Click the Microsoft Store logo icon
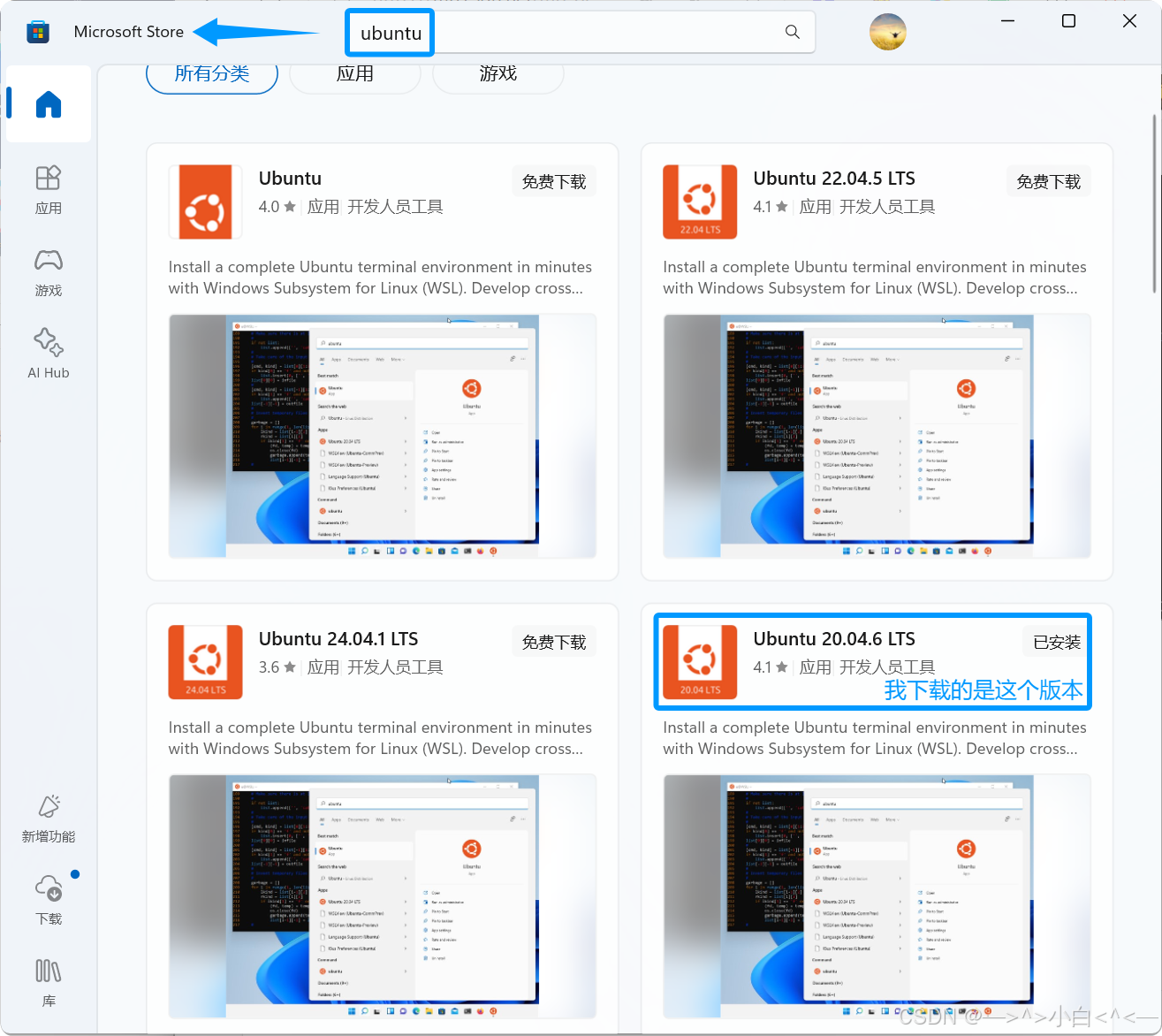This screenshot has width=1162, height=1036. [x=38, y=33]
